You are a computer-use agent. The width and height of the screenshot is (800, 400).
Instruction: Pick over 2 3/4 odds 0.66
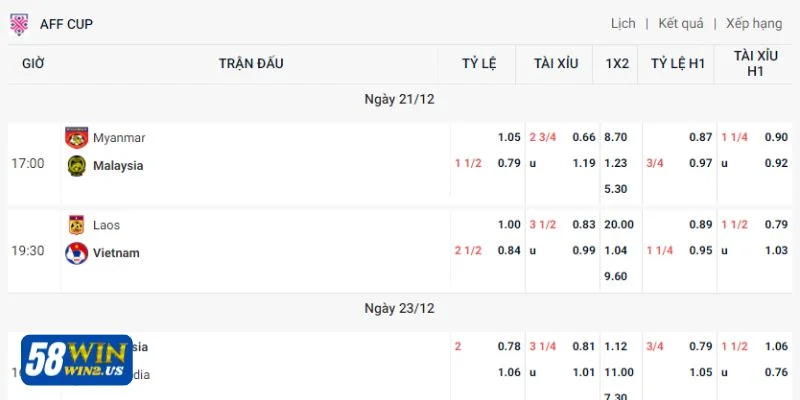pos(584,137)
